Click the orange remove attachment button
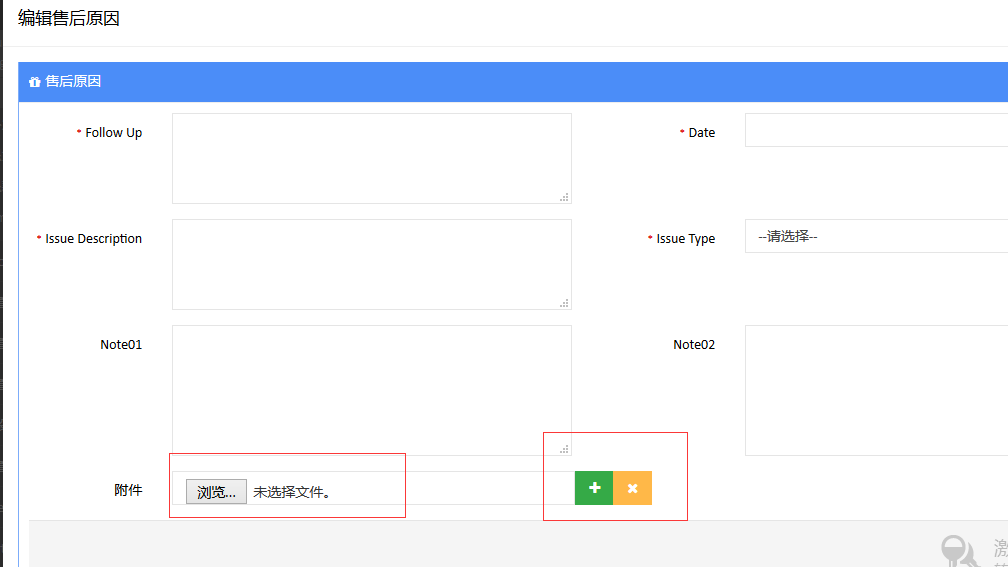This screenshot has width=1008, height=567. (633, 488)
